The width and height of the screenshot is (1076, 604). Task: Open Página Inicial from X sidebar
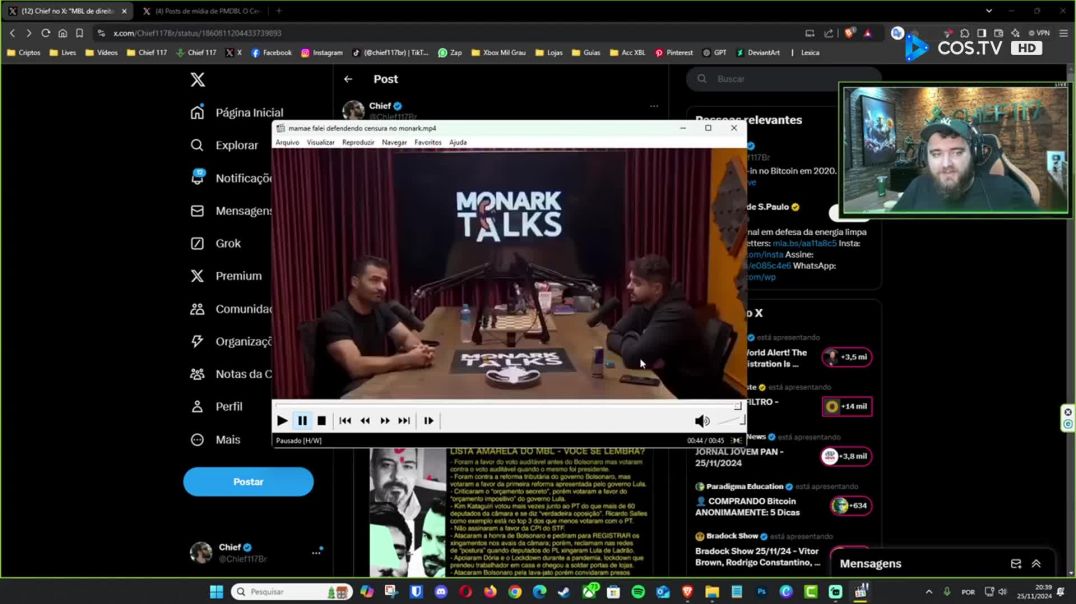click(x=237, y=113)
